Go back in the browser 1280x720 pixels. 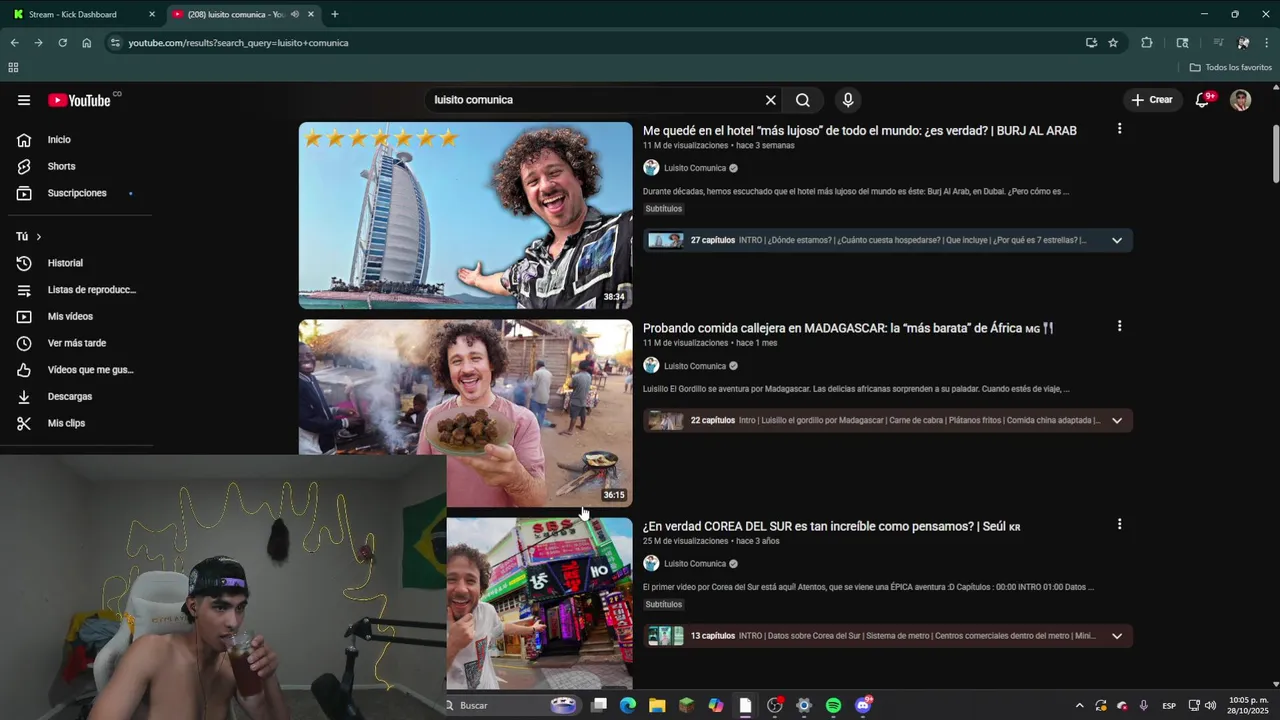(14, 43)
